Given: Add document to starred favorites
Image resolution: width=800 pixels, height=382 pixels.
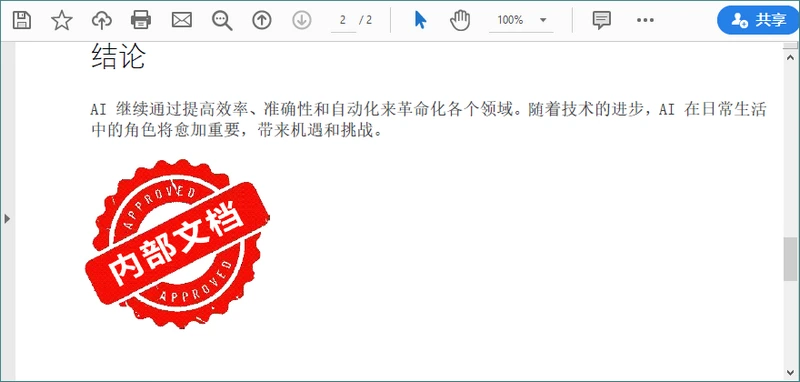Looking at the screenshot, I should (62, 20).
